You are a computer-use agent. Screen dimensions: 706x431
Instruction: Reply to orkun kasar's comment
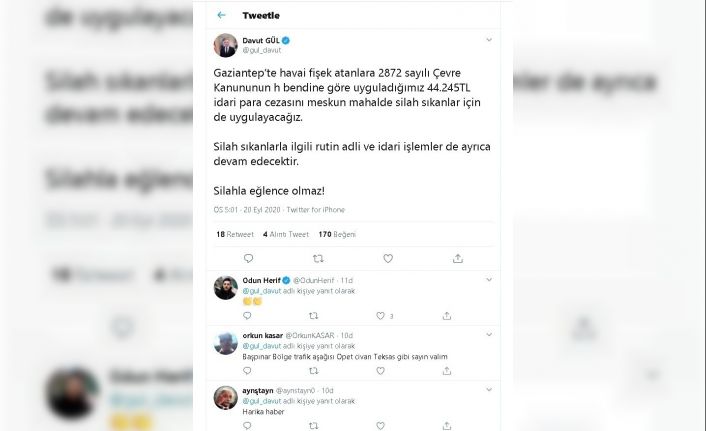(247, 371)
